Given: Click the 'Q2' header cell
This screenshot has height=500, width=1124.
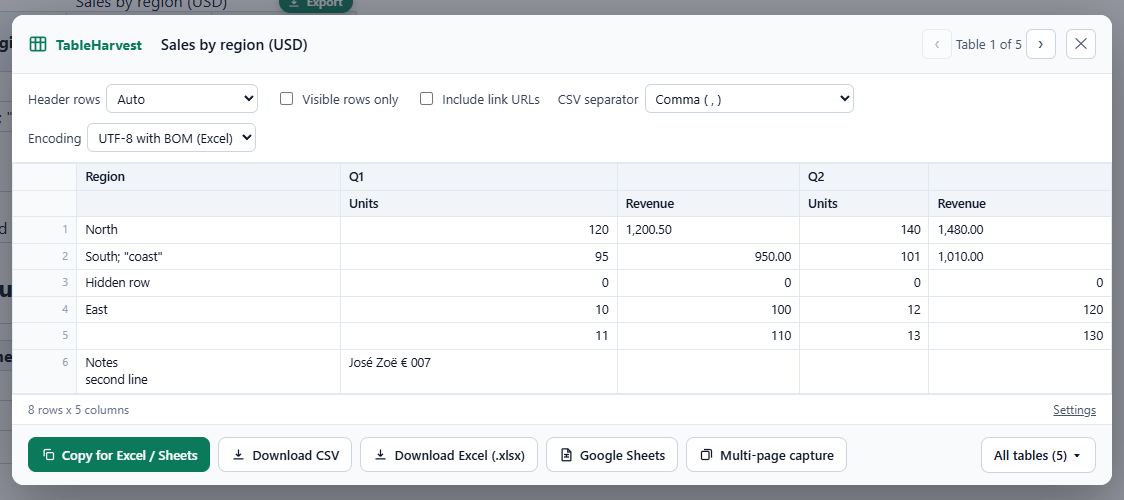Looking at the screenshot, I should (x=863, y=177).
